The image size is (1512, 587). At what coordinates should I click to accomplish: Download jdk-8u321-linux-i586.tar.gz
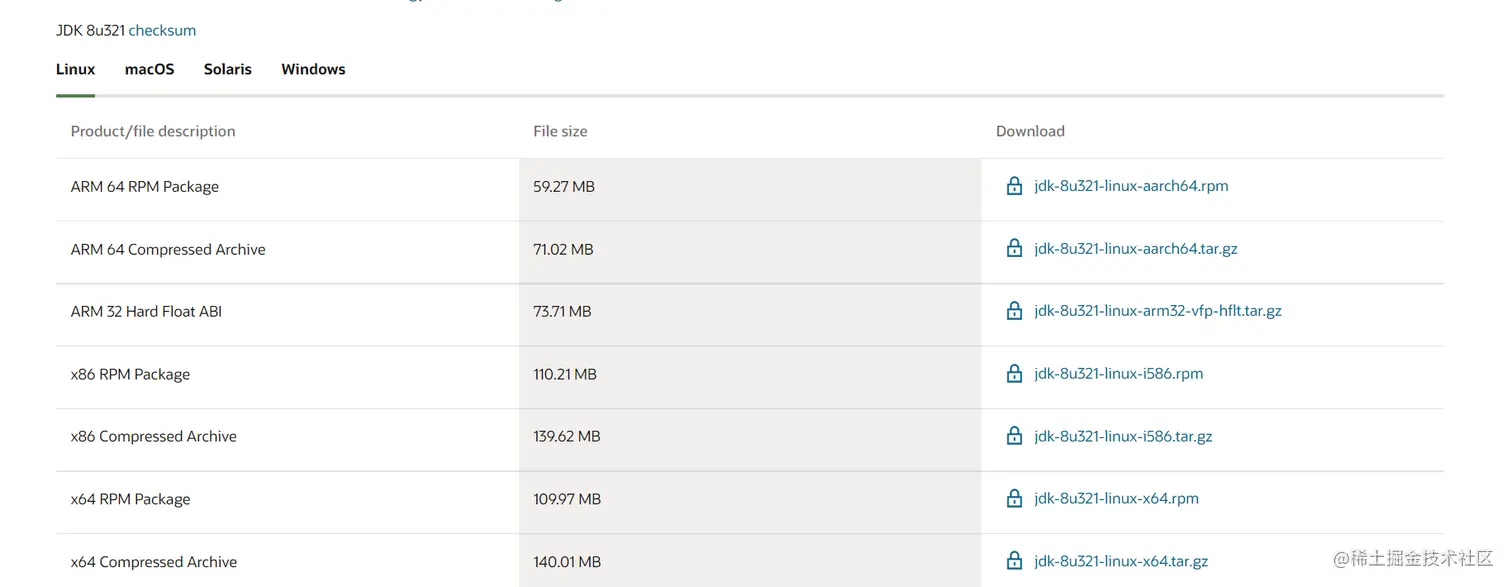(x=1123, y=436)
